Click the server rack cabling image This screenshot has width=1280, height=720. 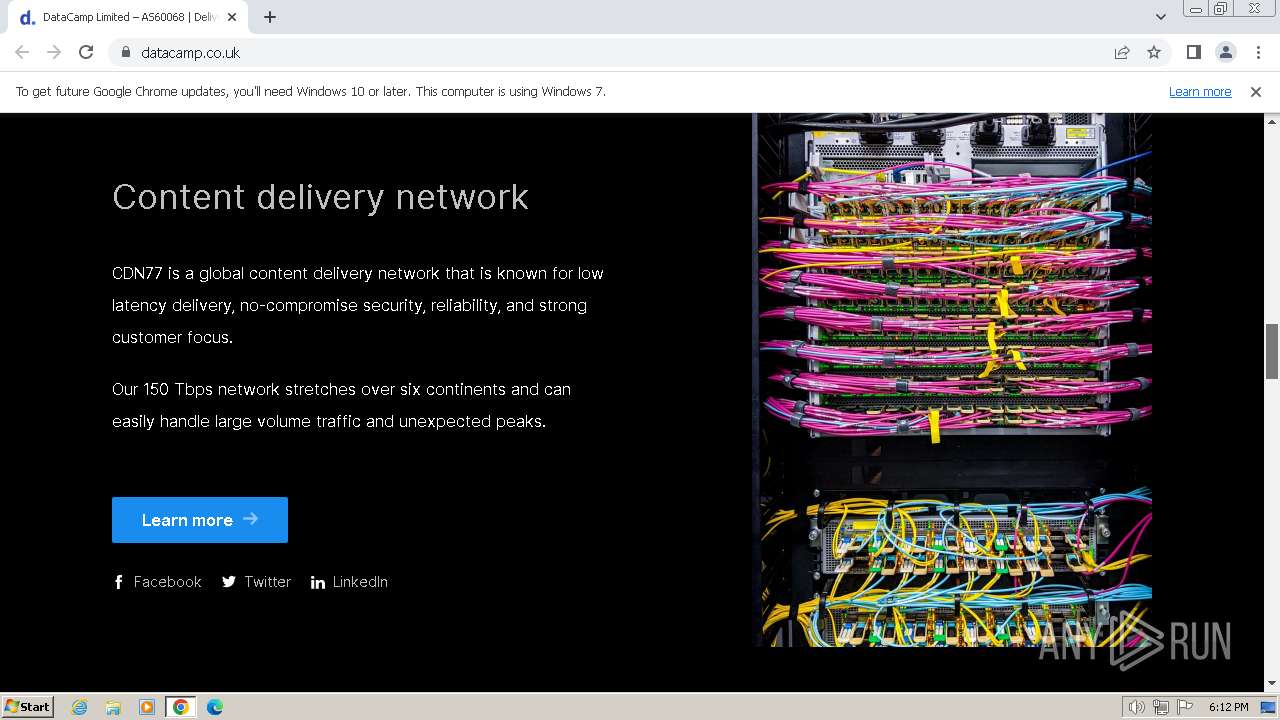click(952, 380)
